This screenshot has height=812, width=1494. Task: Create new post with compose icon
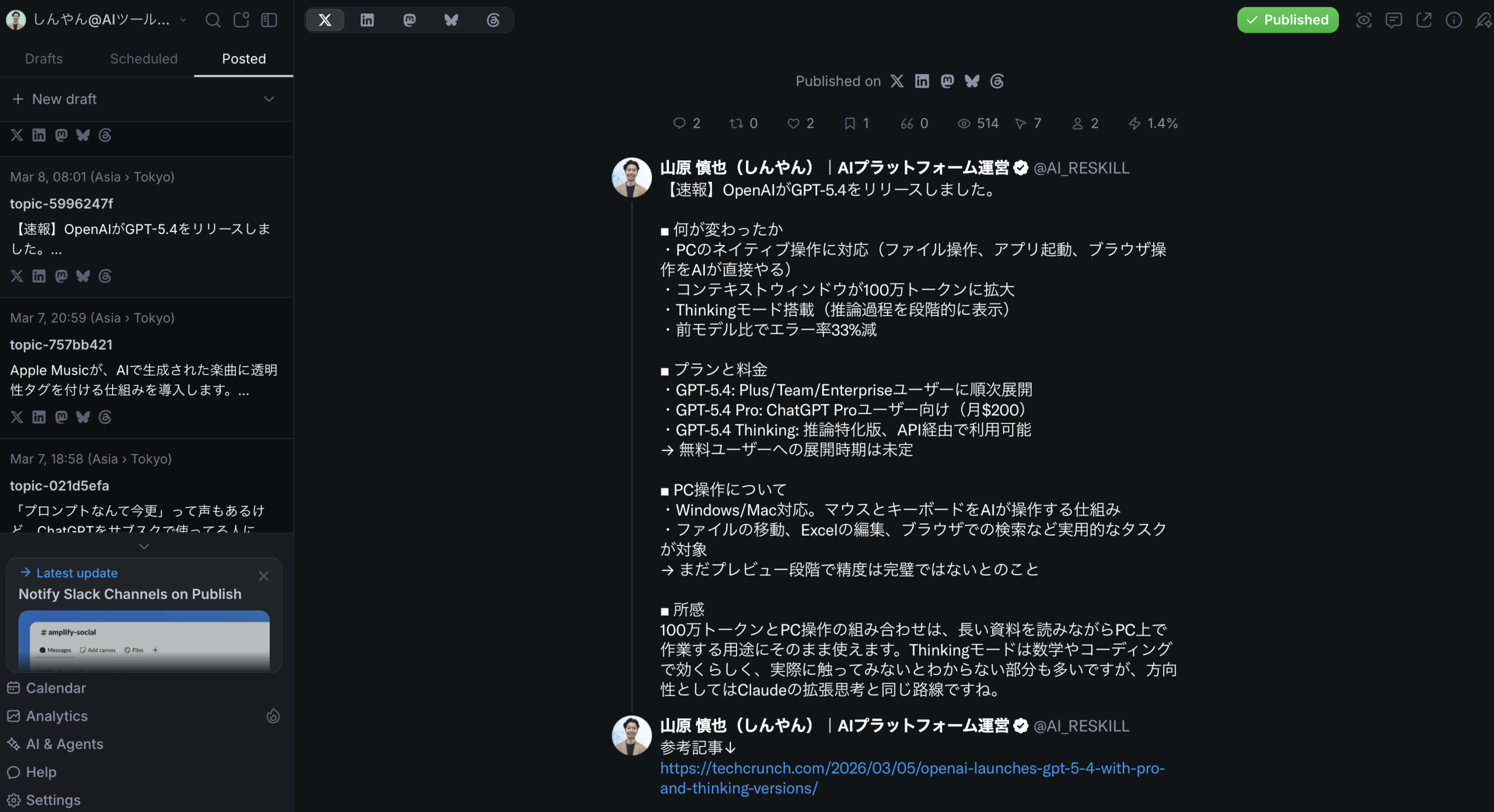pos(241,20)
